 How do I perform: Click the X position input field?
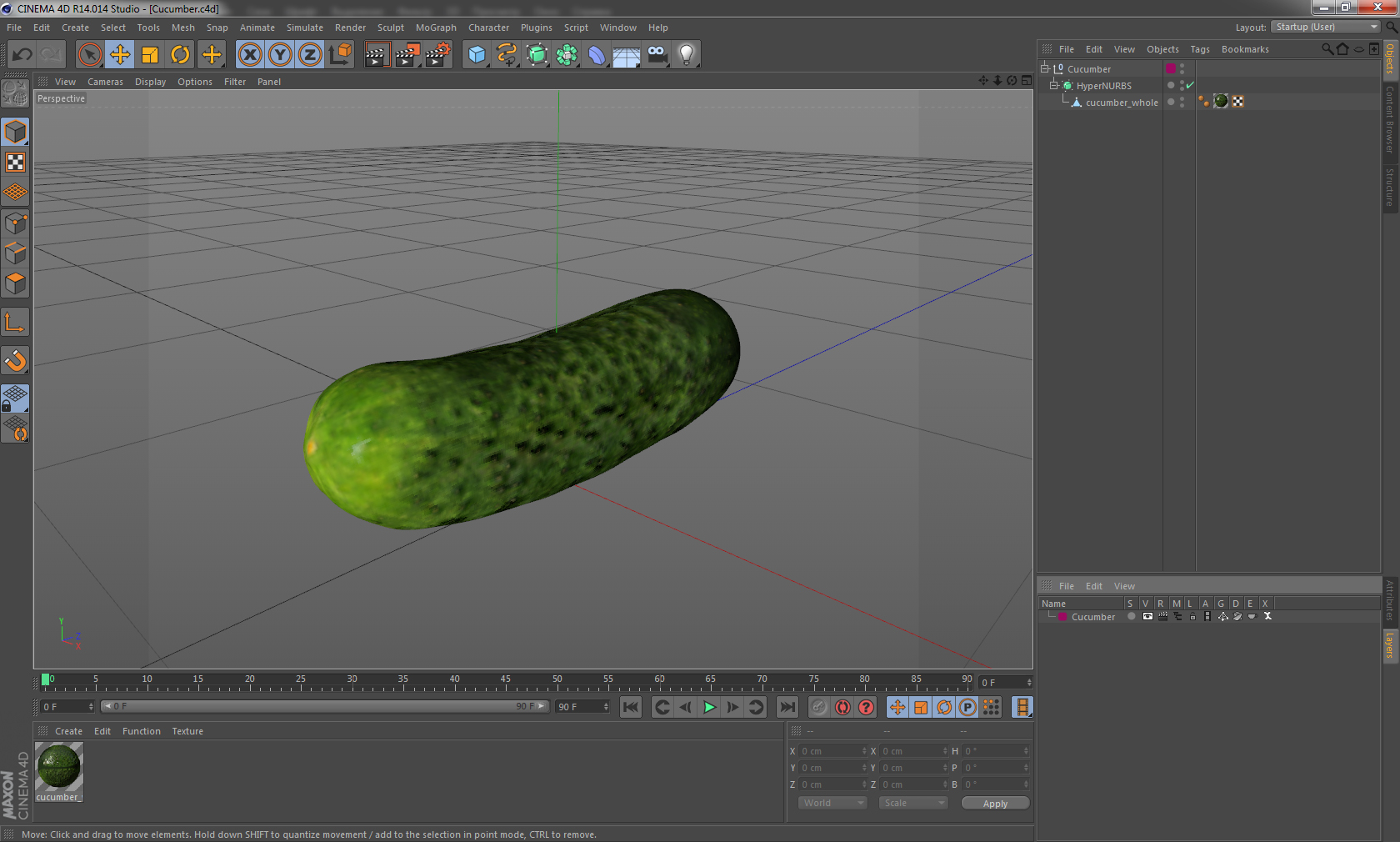point(833,751)
